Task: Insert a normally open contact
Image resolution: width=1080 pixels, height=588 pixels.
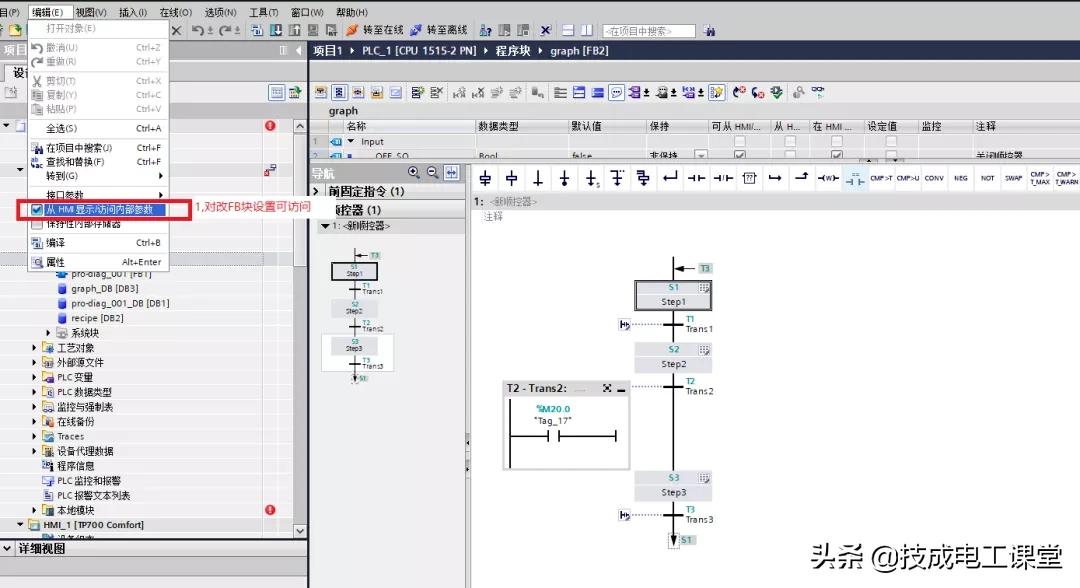Action: 695,178
